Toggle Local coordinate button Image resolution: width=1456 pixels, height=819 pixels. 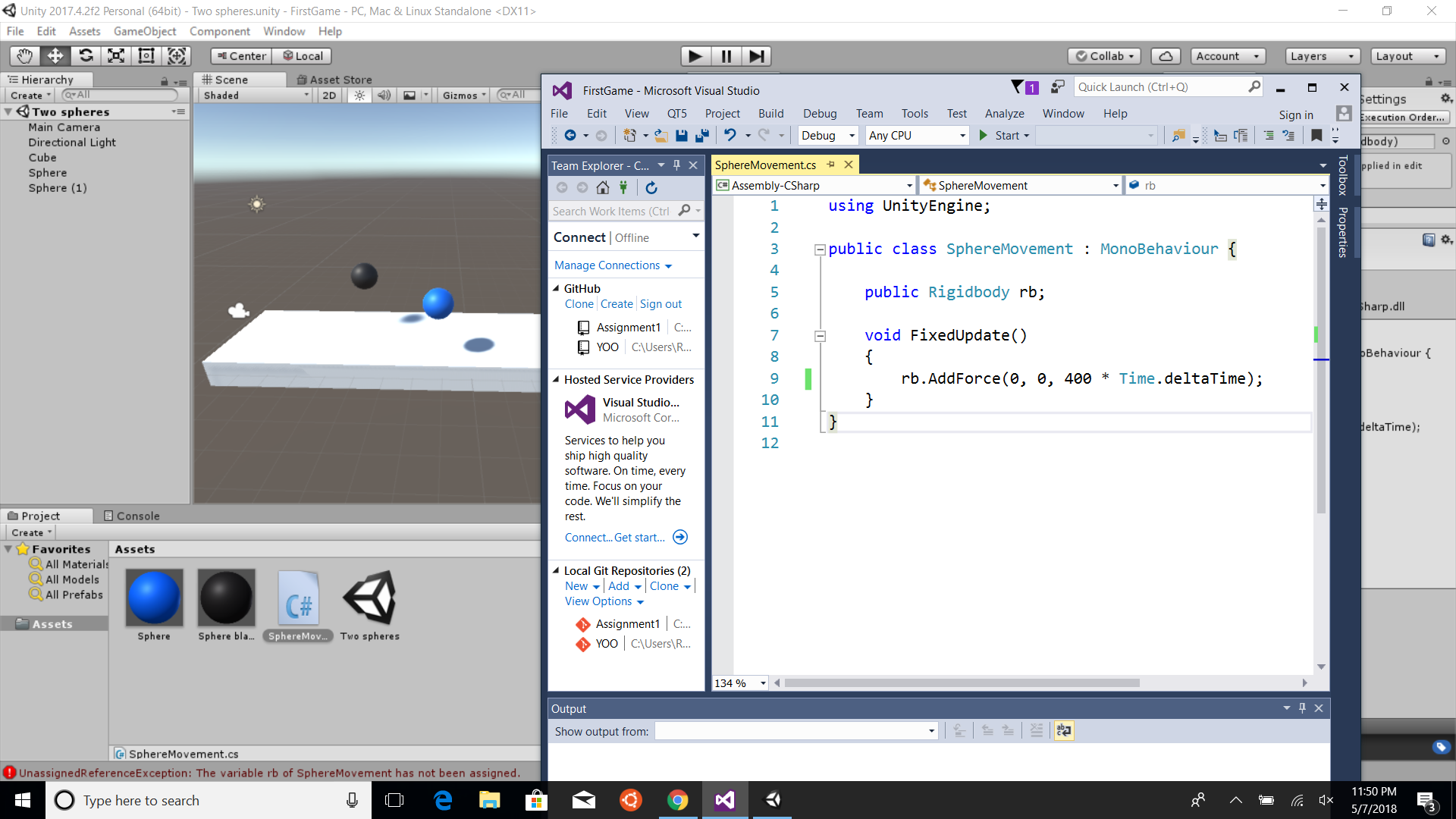click(x=303, y=56)
